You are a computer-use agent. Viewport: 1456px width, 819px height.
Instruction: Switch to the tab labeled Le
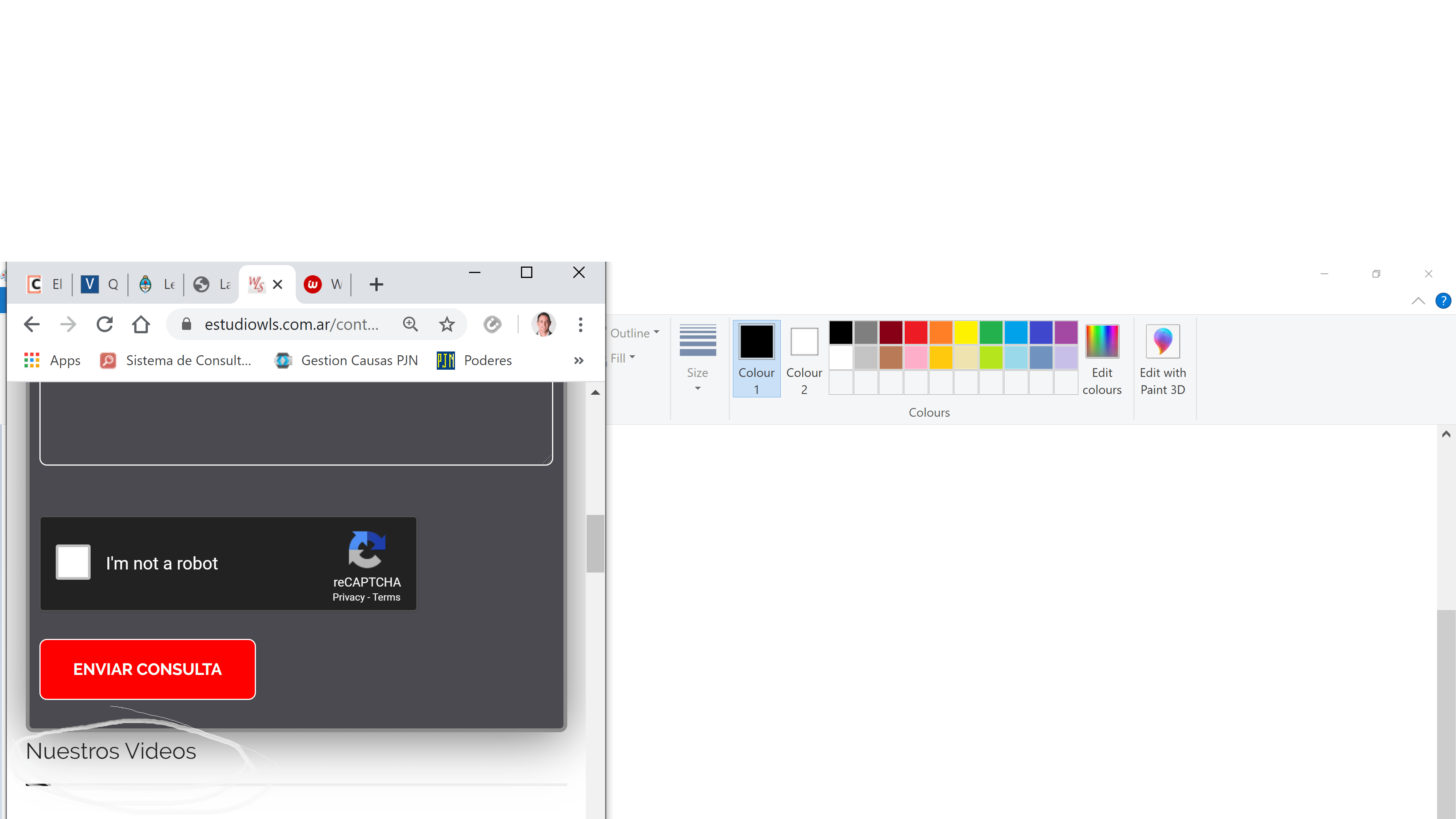pyautogui.click(x=157, y=284)
